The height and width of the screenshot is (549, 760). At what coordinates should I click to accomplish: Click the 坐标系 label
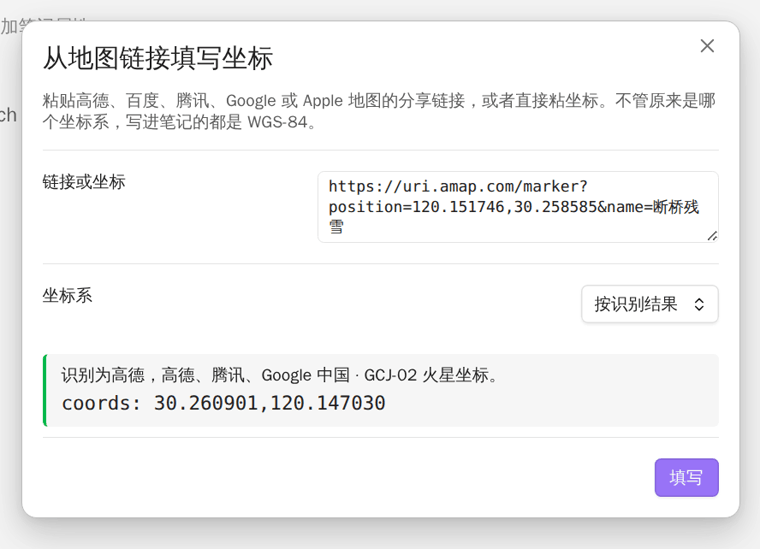click(67, 295)
